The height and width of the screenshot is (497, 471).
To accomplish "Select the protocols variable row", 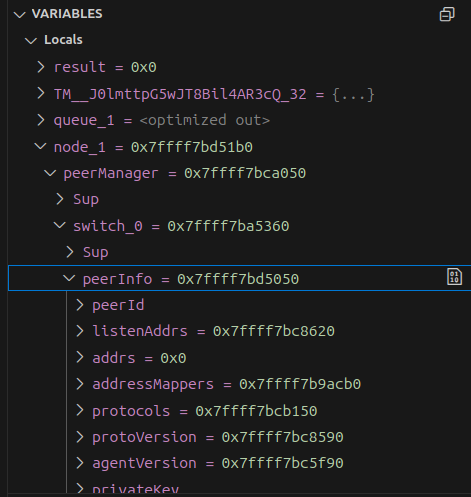I will click(239, 411).
